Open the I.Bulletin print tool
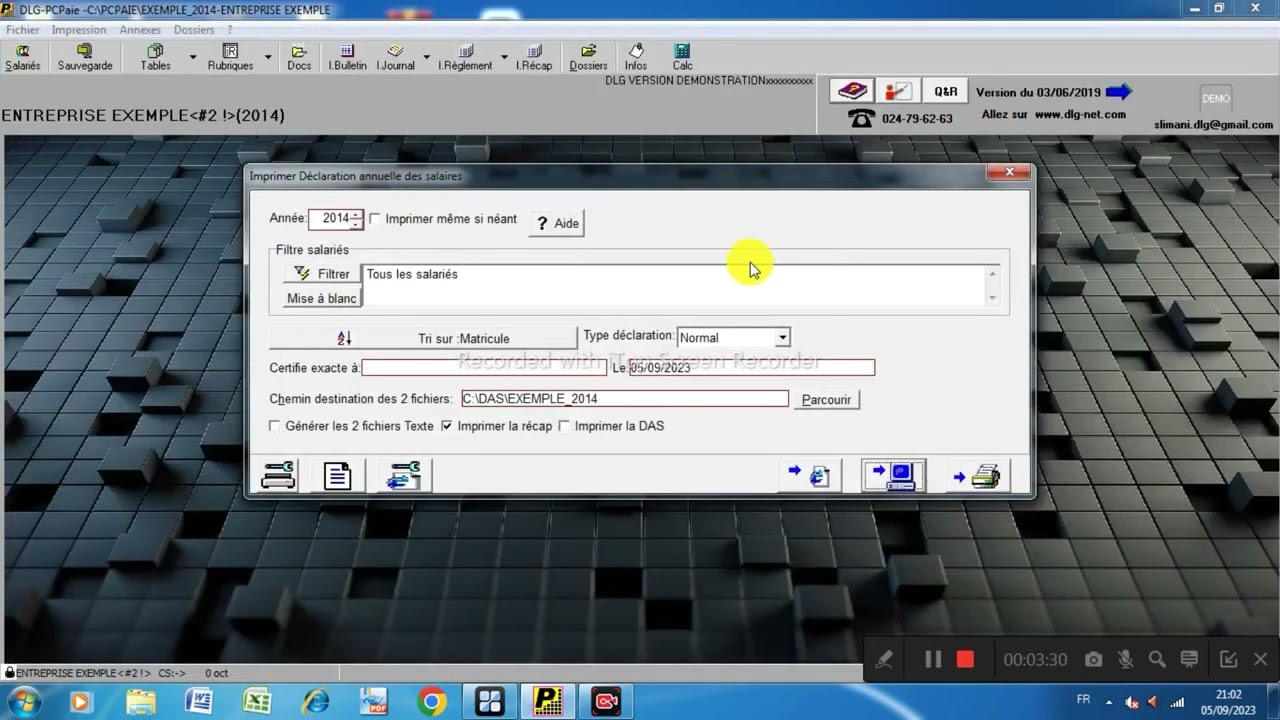Screen dimensions: 1280x720 [x=347, y=57]
